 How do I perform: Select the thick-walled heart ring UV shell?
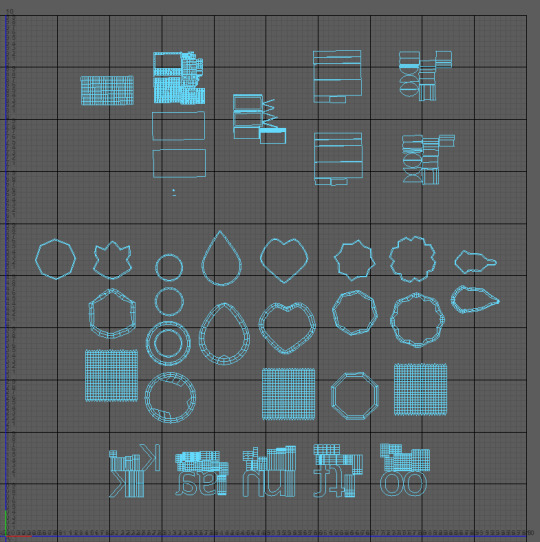pos(287,328)
